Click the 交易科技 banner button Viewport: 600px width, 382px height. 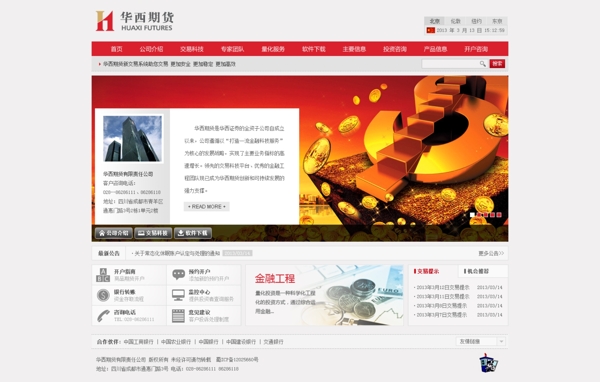pos(153,233)
